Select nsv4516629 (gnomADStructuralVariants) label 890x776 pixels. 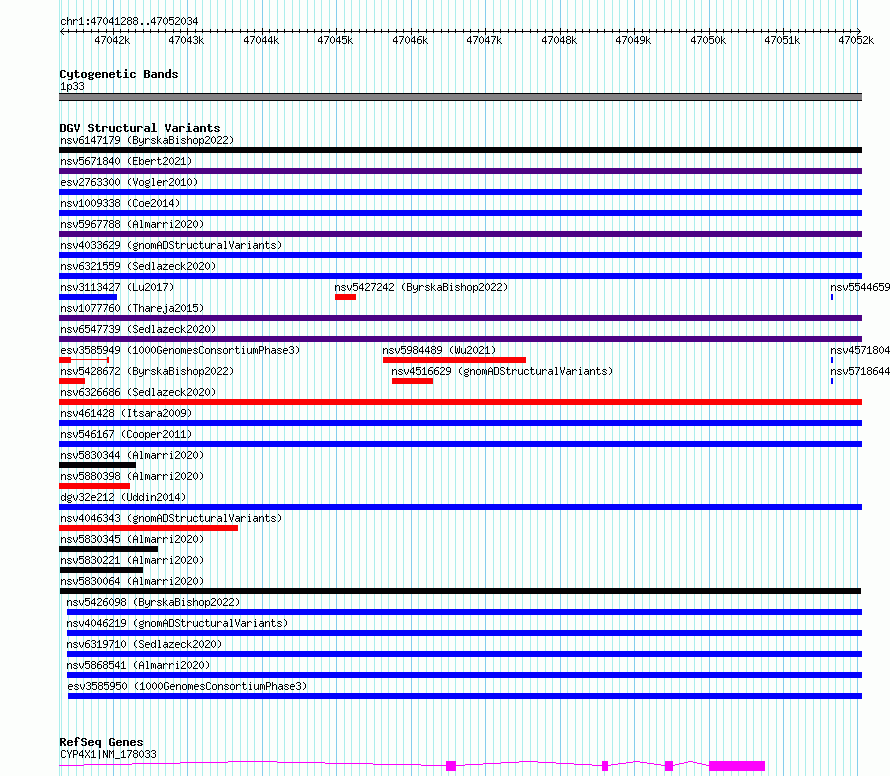click(x=502, y=371)
